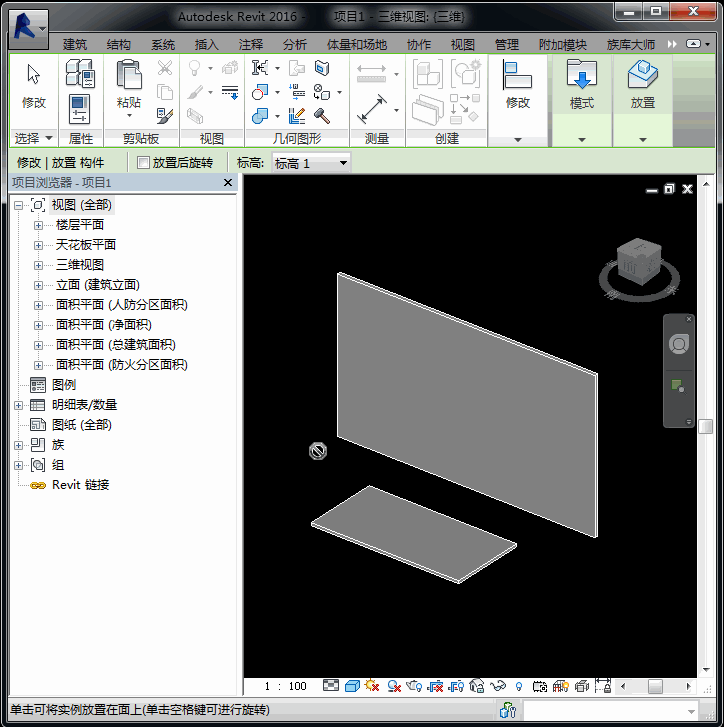724x727 pixels.
Task: Toggle sun path icon in view bar
Action: [372, 686]
